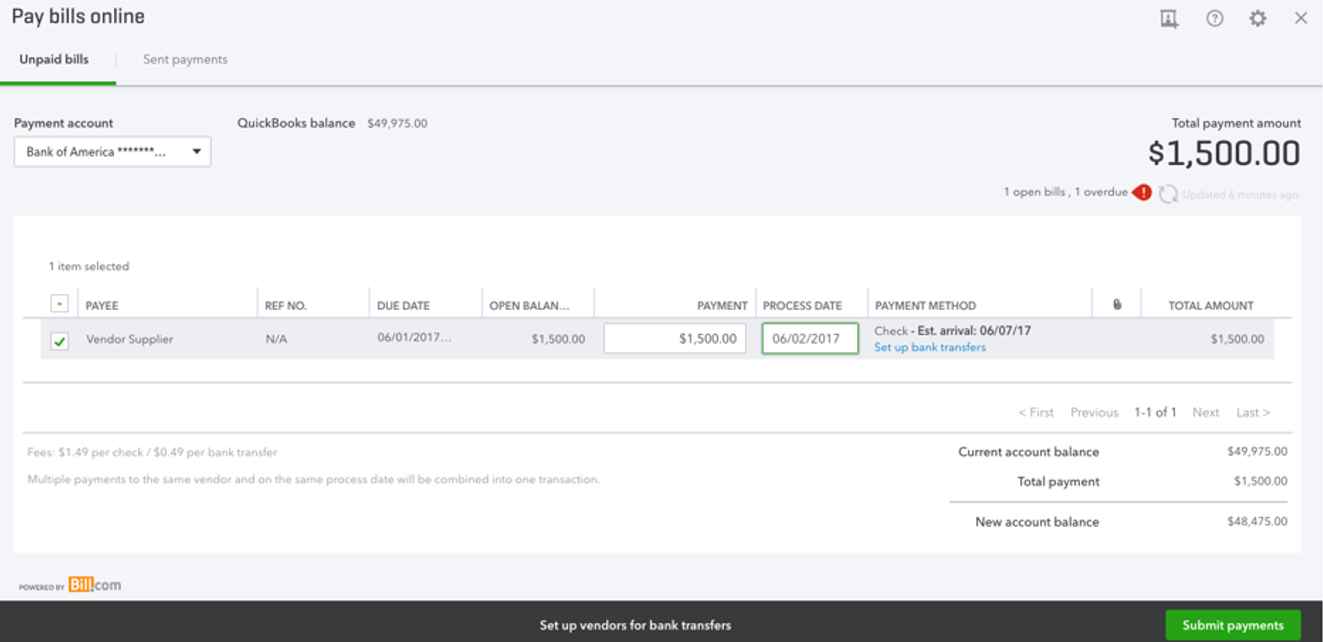The height and width of the screenshot is (642, 1323).
Task: Click the red overdue alert icon
Action: (1142, 193)
